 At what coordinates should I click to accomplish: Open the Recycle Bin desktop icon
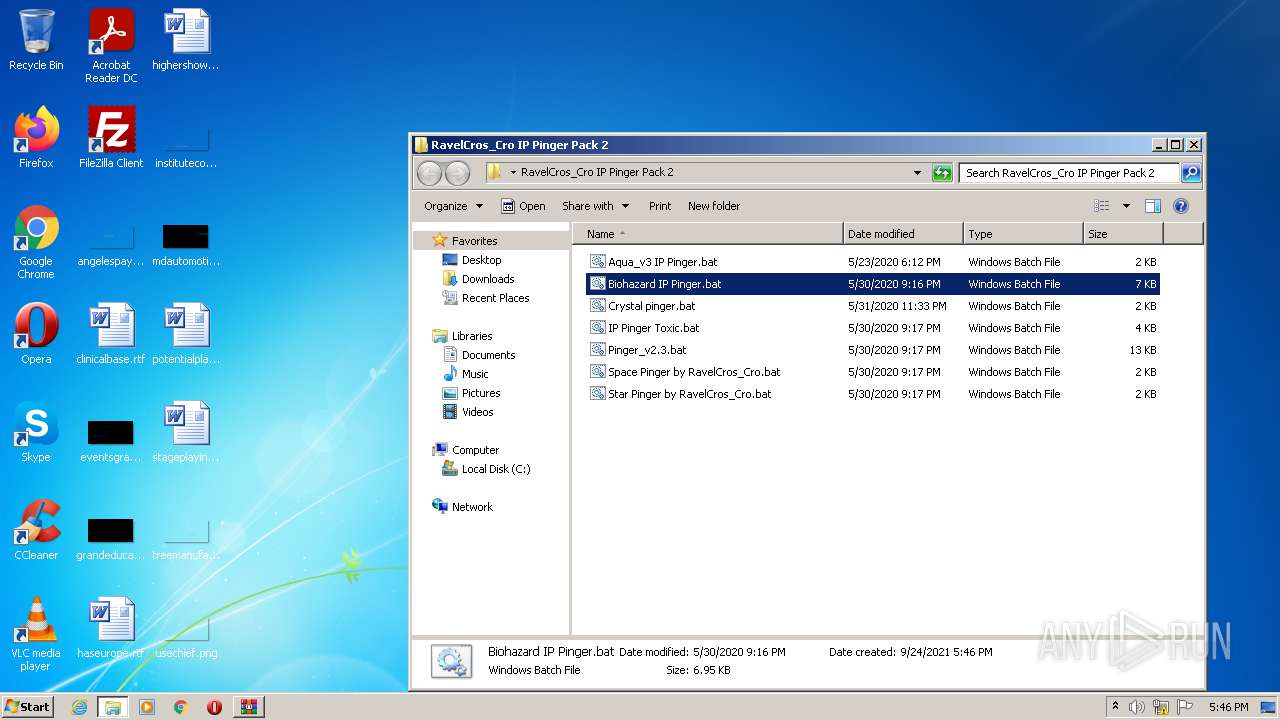[x=36, y=40]
